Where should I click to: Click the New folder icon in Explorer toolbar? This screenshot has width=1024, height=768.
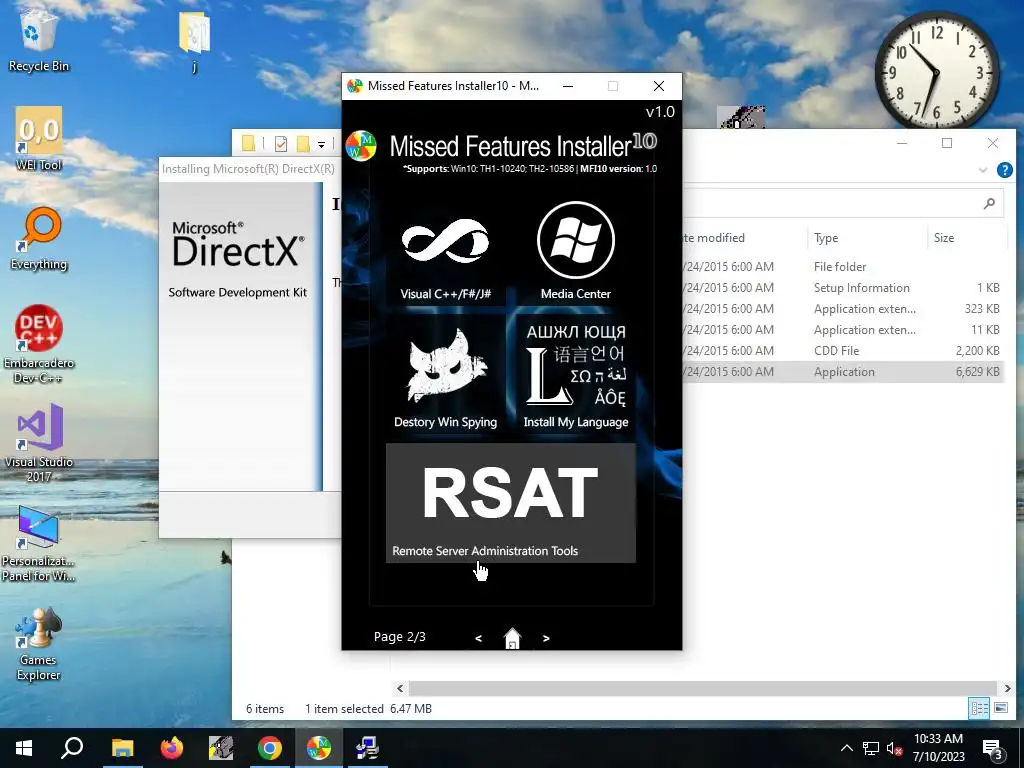pos(303,143)
